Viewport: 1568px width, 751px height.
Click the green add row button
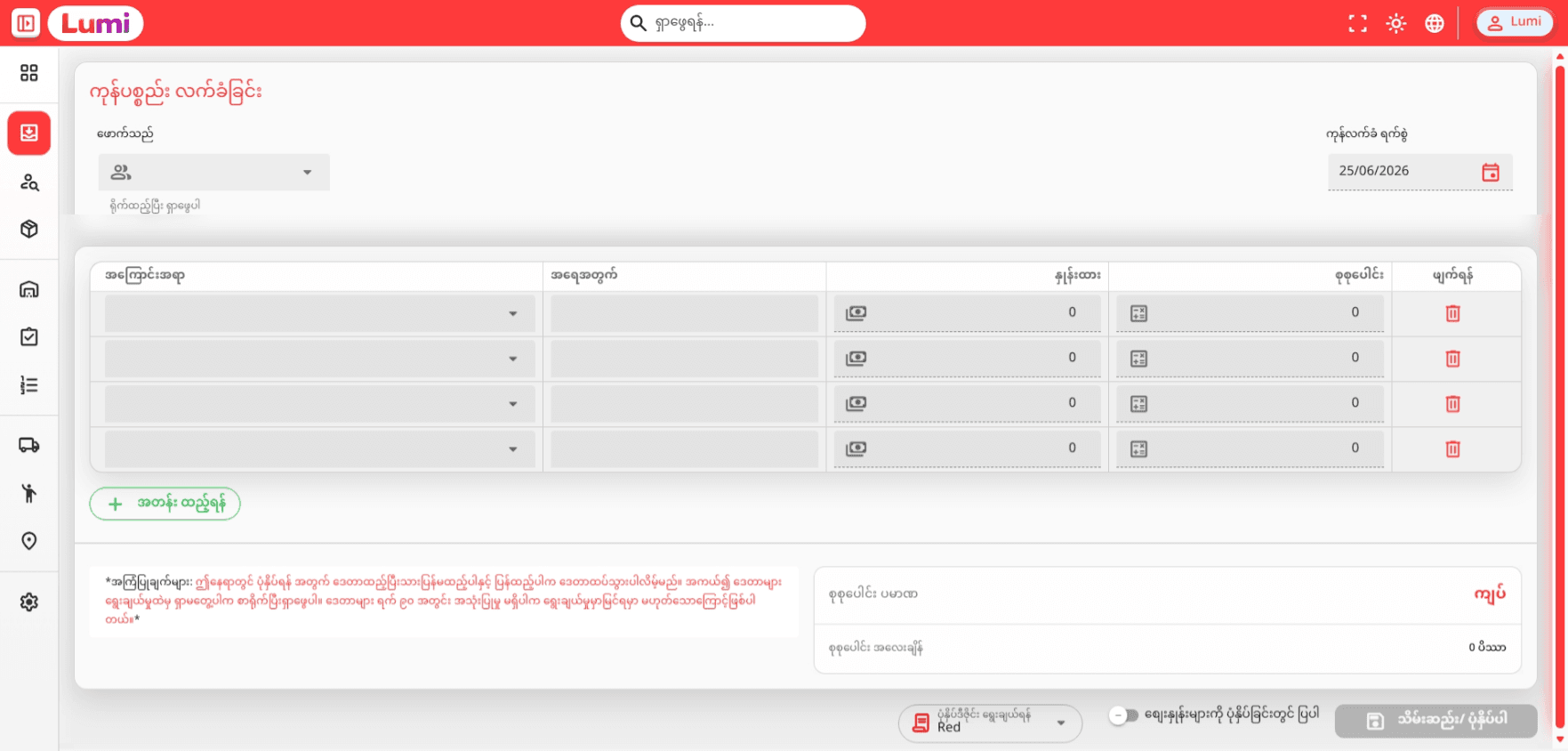point(165,504)
